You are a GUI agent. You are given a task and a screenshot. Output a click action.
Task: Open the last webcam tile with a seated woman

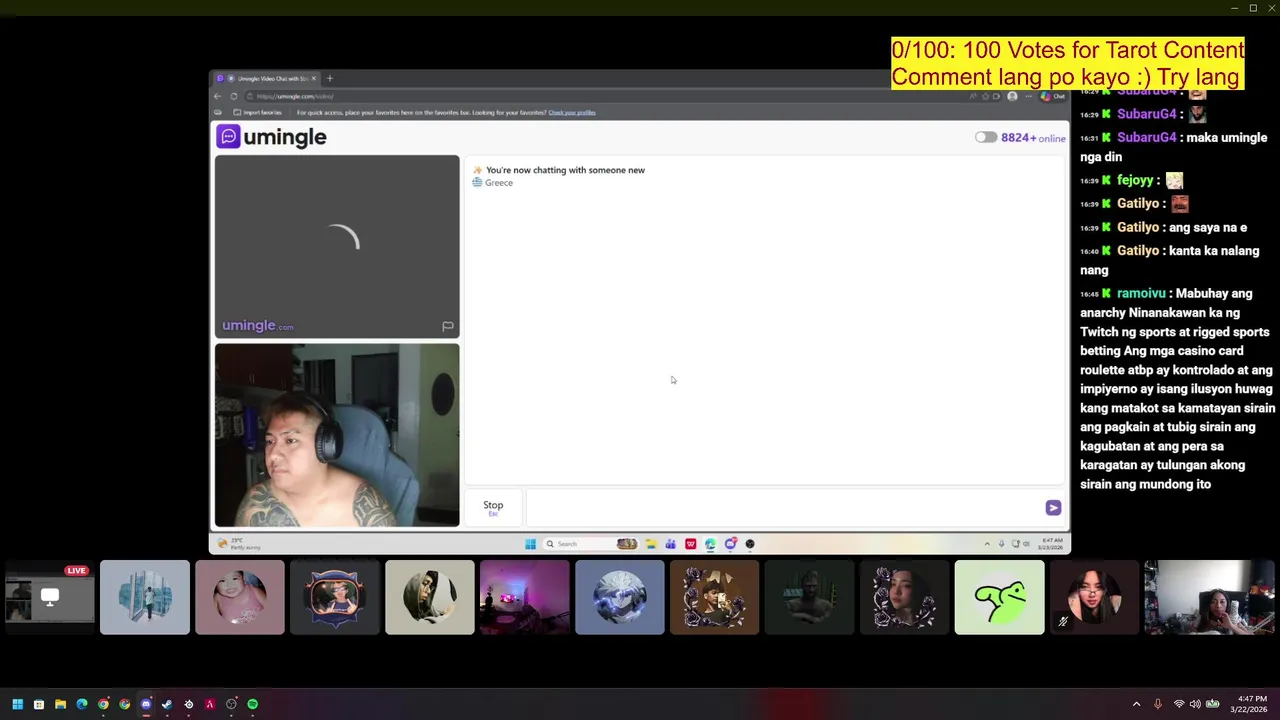point(1210,598)
